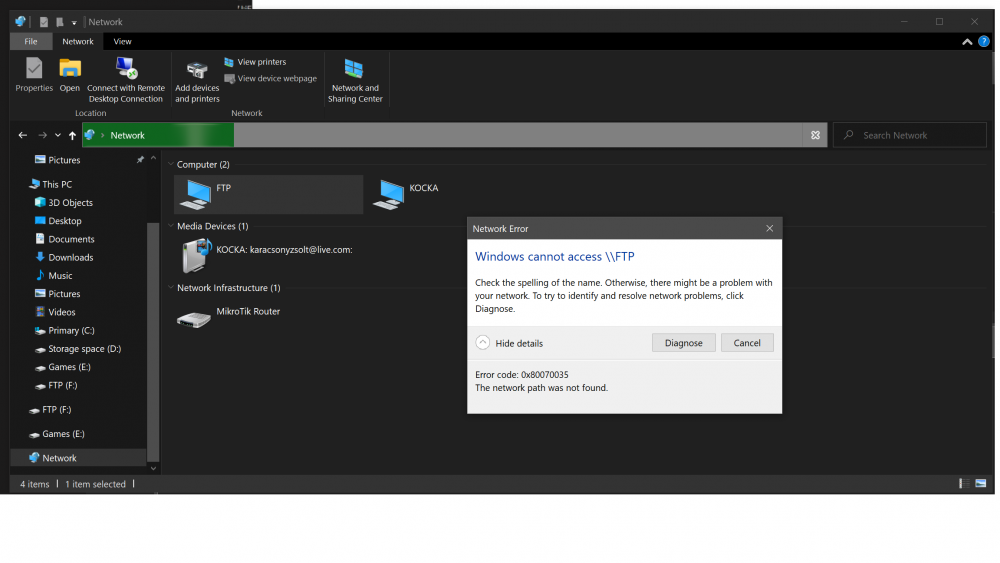Open the Primary (C:) drive
The image size is (1000, 563).
pyautogui.click(x=71, y=330)
